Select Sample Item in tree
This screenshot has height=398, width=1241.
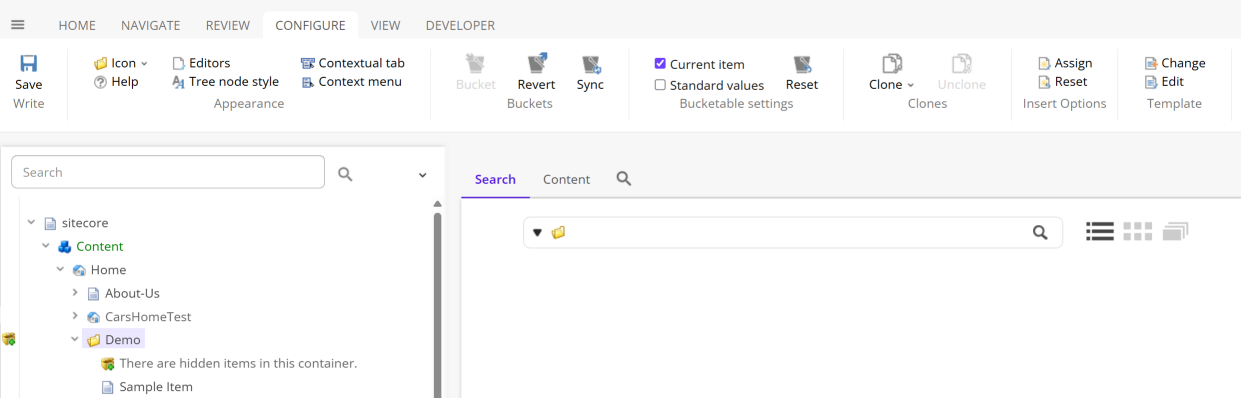pyautogui.click(x=147, y=387)
